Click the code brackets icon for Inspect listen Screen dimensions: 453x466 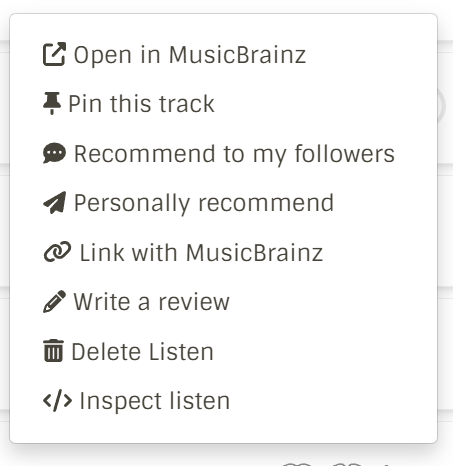[57, 400]
